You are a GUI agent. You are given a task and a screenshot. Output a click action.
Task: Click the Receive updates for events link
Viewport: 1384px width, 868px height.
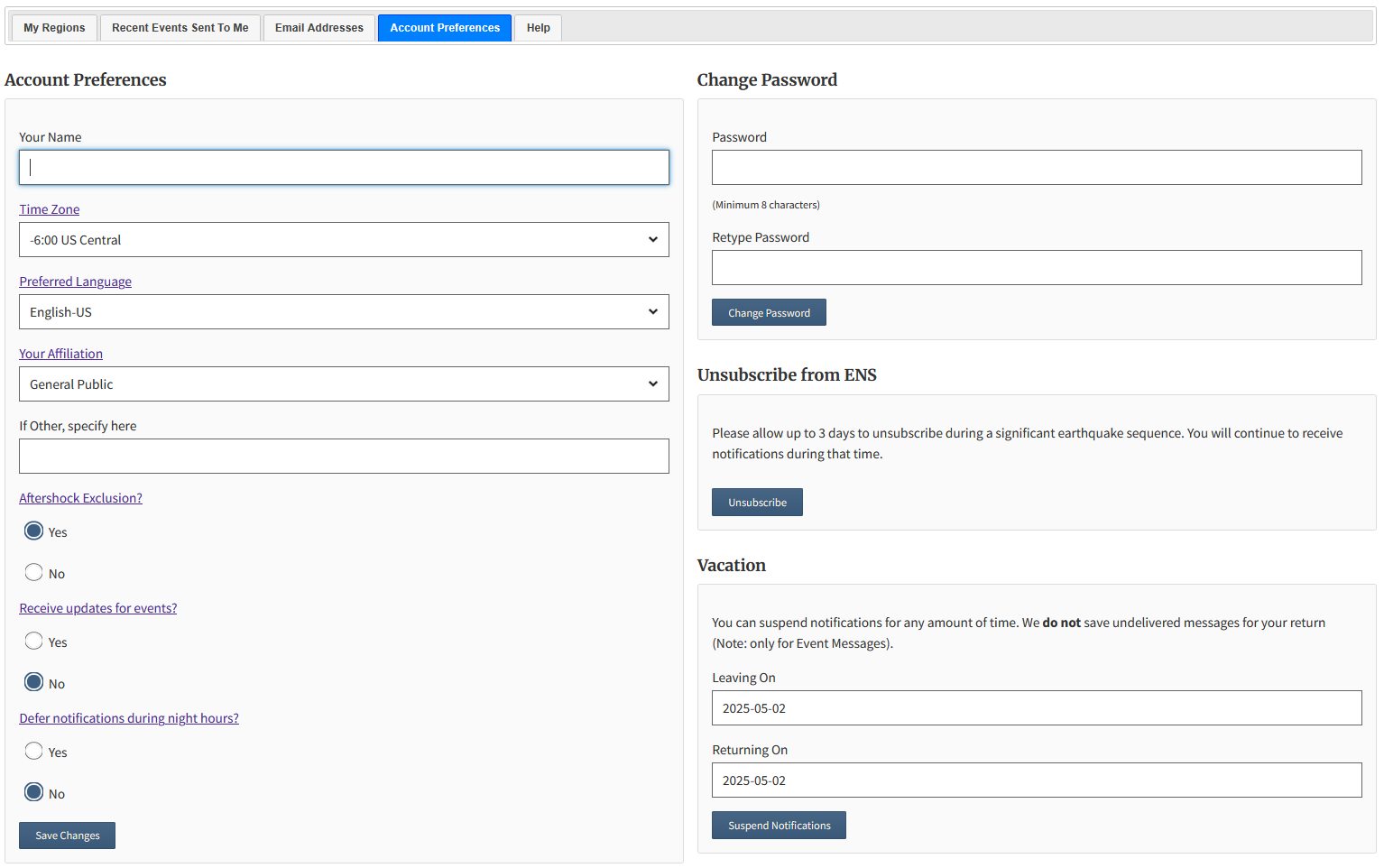pyautogui.click(x=98, y=608)
